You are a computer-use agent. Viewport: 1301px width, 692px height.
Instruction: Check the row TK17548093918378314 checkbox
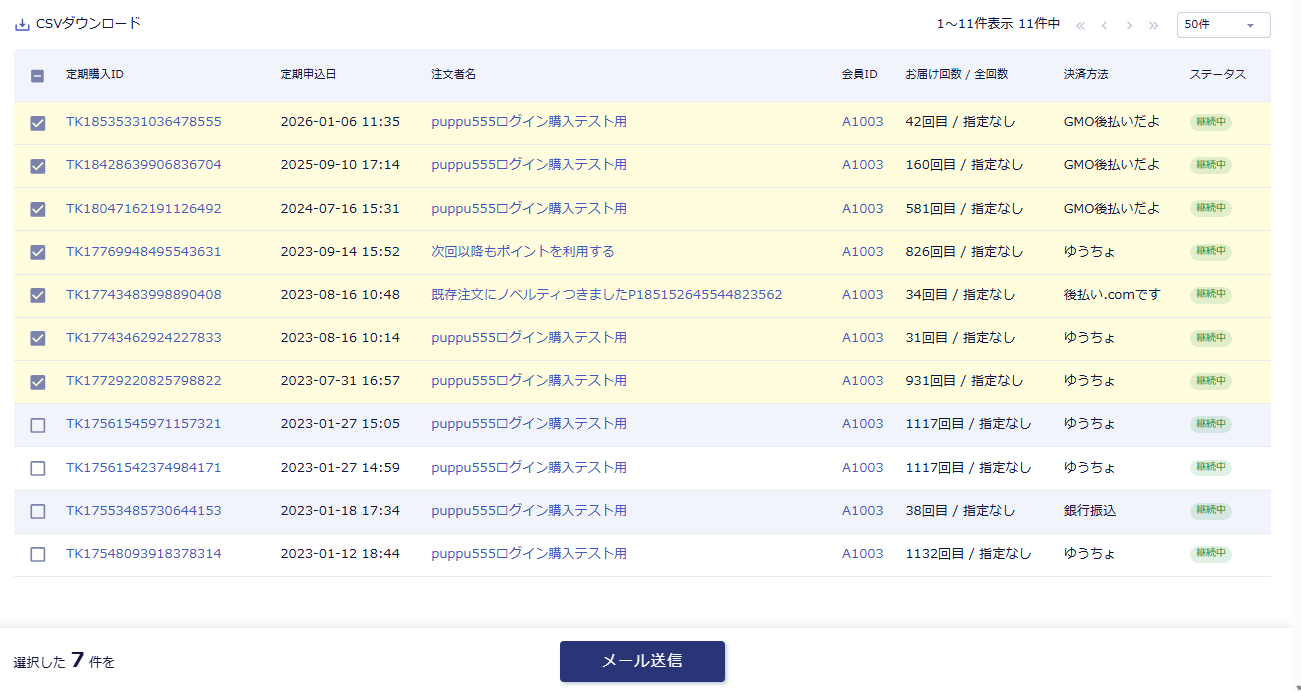tap(38, 554)
